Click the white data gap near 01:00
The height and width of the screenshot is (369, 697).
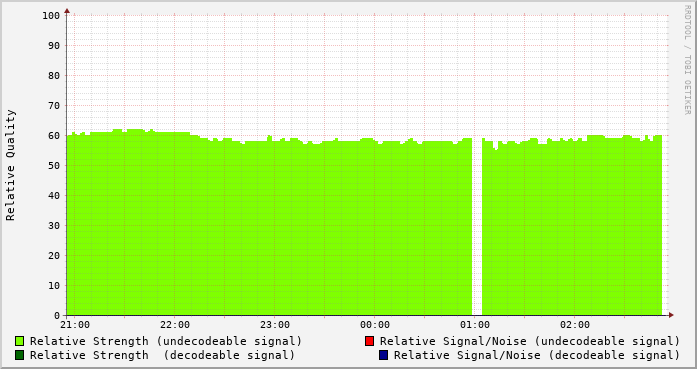pyautogui.click(x=477, y=227)
